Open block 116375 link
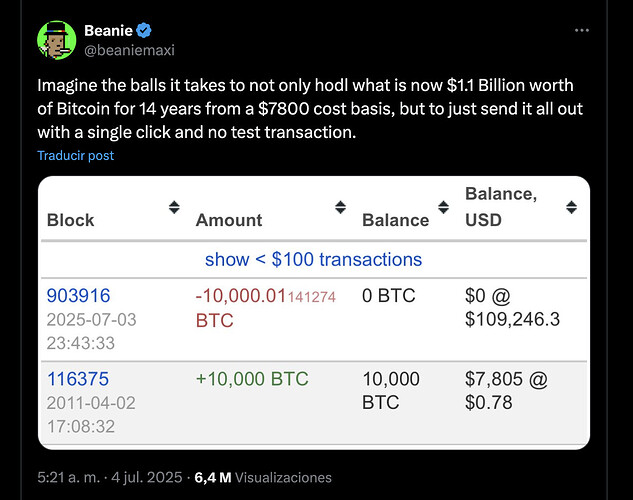Image resolution: width=633 pixels, height=500 pixels. (x=78, y=379)
